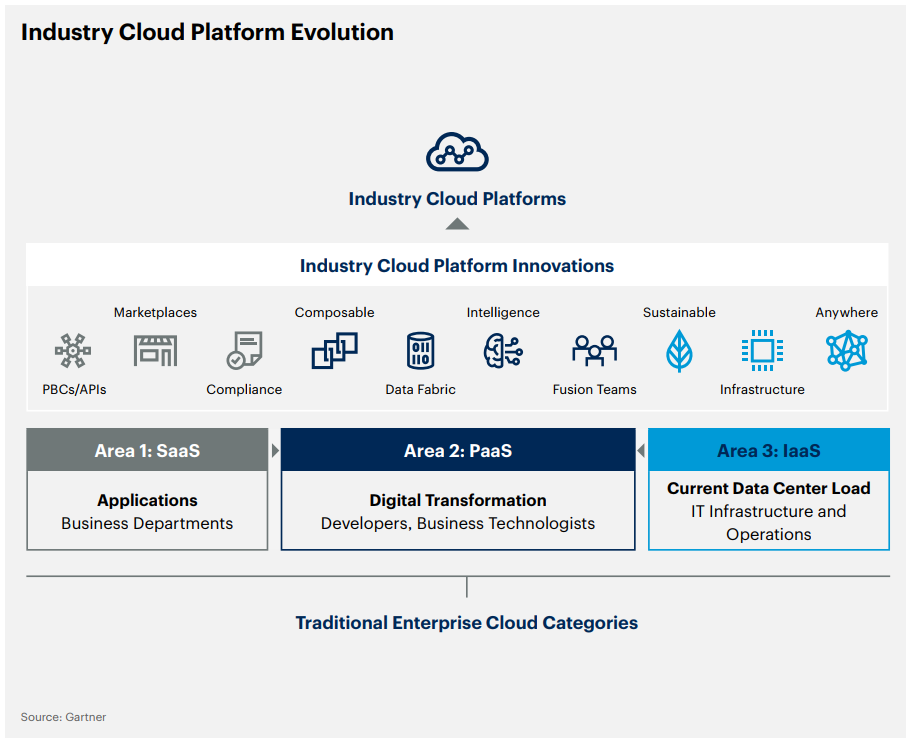Click the Source: Gartner caption
914x746 pixels.
[64, 717]
